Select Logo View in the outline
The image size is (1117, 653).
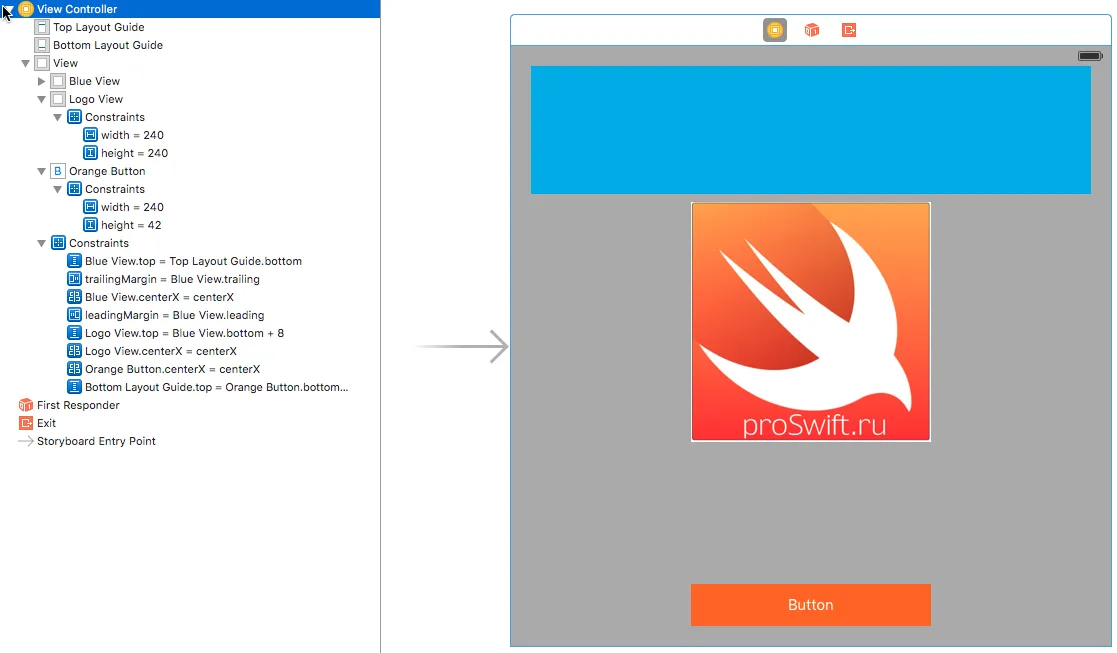coord(95,99)
